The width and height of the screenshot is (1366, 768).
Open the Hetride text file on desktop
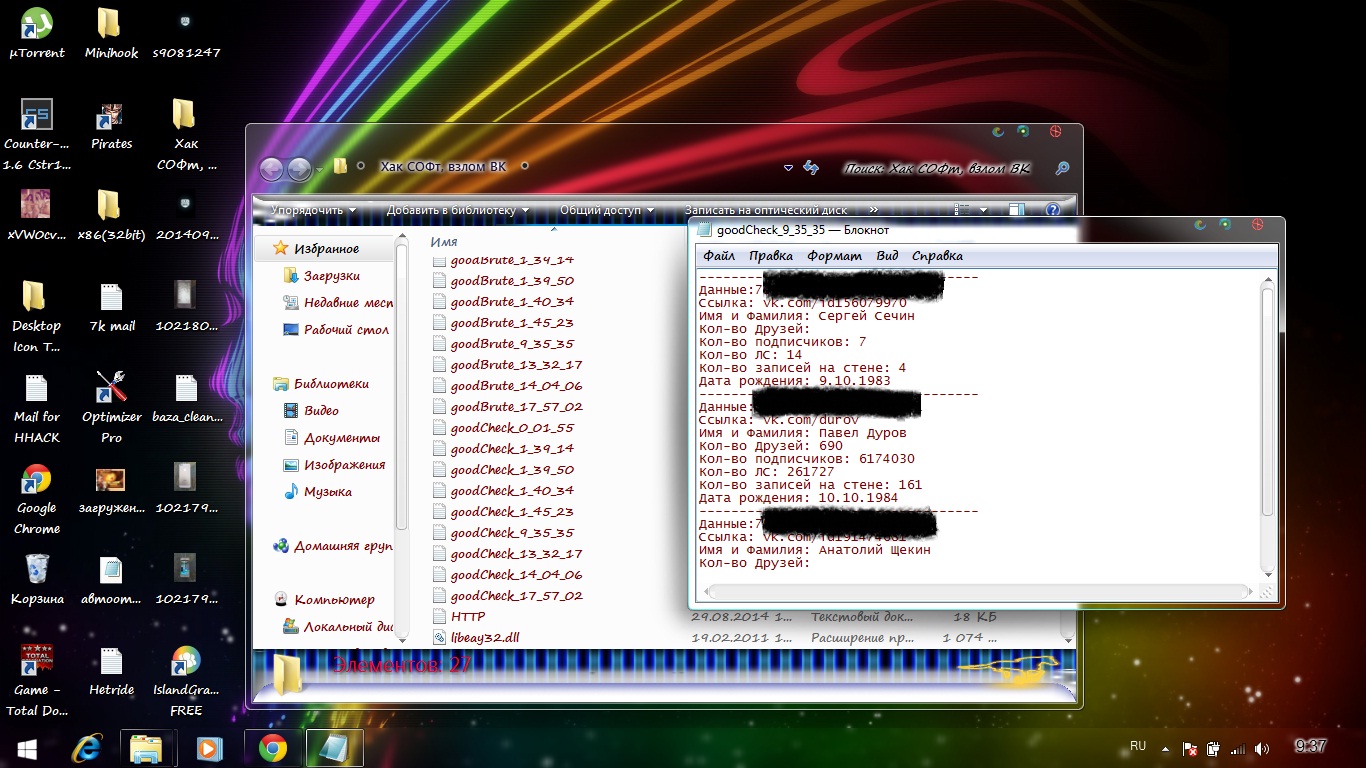[x=111, y=670]
